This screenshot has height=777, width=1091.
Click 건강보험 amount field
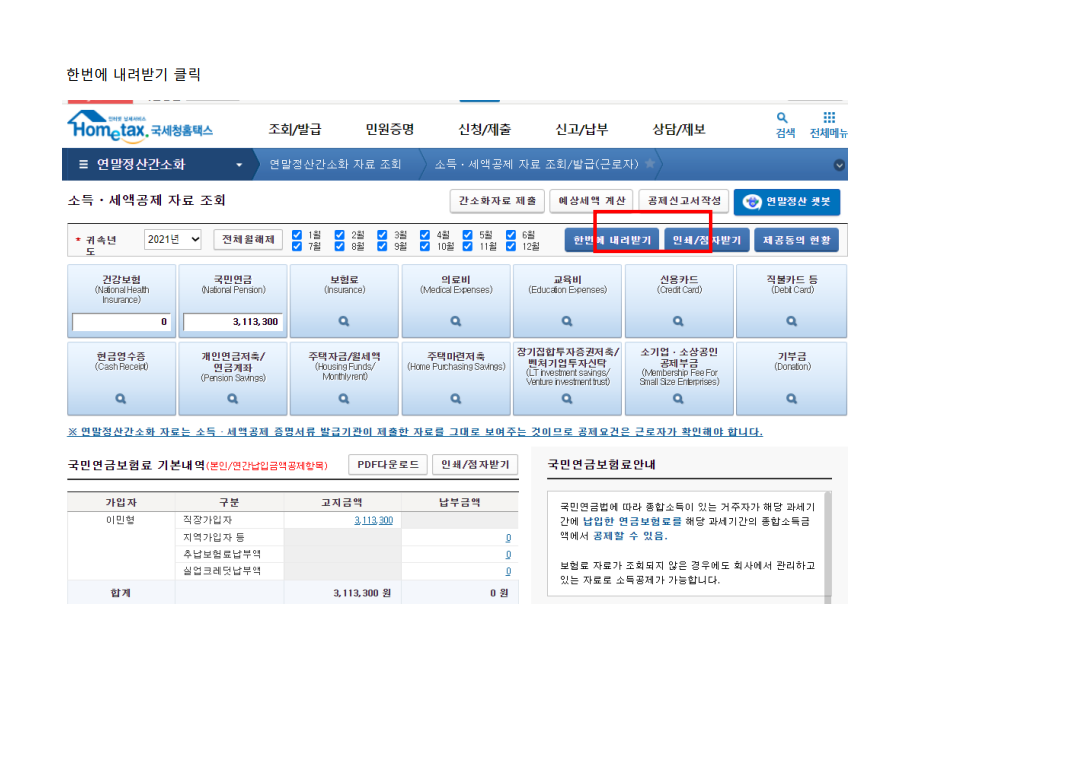pyautogui.click(x=122, y=322)
